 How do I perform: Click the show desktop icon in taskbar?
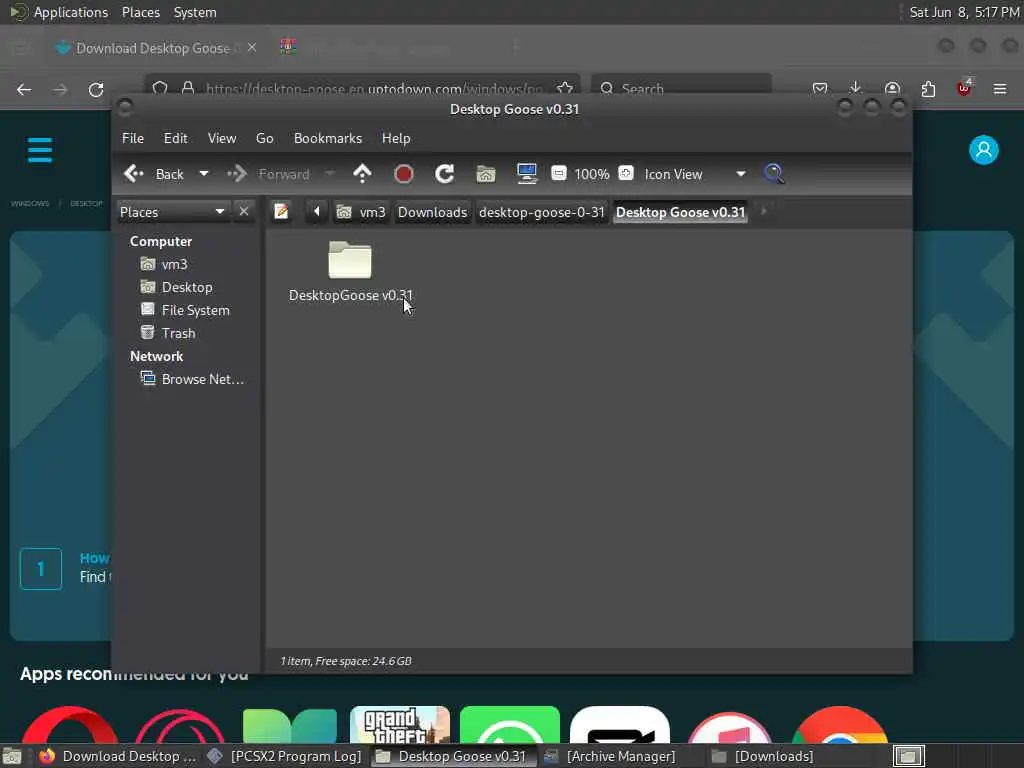12,757
